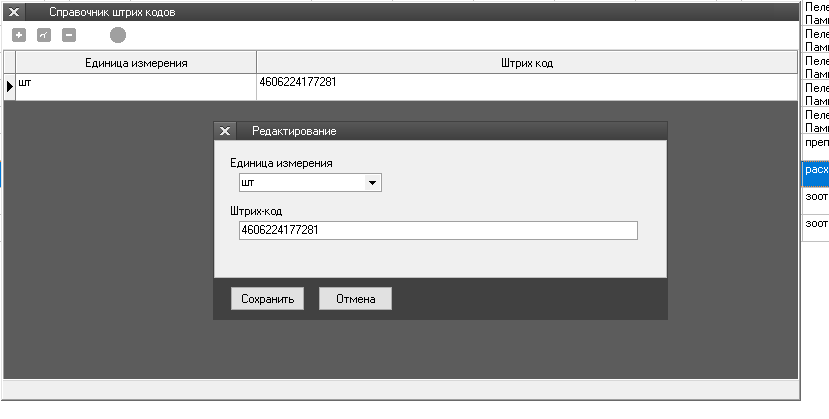Select the зоот row below the highlighted row
Screen dimensions: 829x419
click(x=816, y=197)
